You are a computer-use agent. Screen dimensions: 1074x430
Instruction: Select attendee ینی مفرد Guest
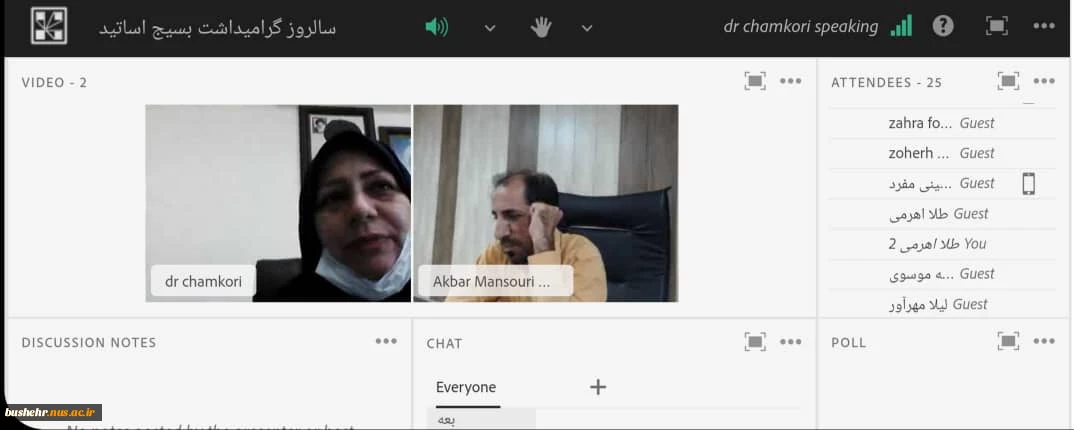(x=942, y=184)
